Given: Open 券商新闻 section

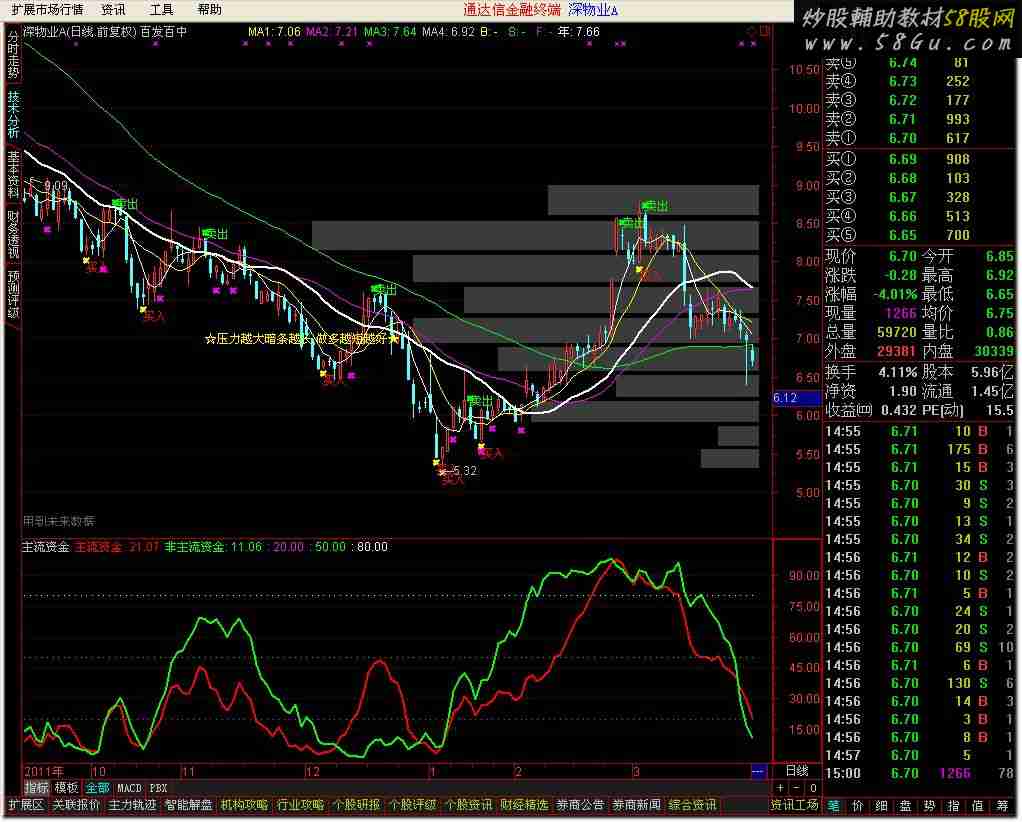Looking at the screenshot, I should 636,805.
